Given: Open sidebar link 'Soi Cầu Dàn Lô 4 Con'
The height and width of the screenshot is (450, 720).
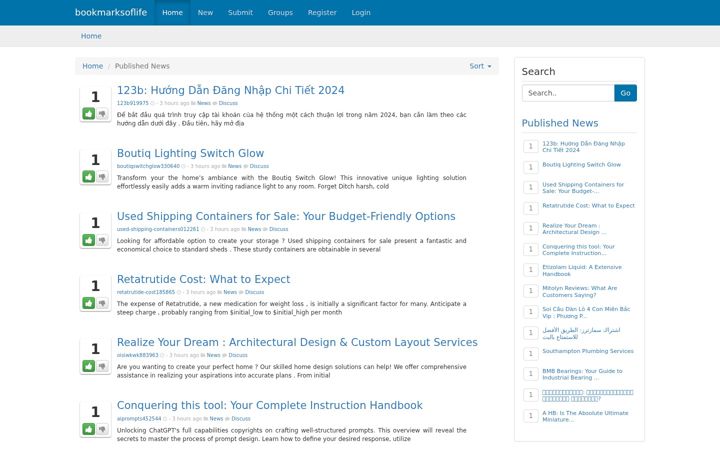Looking at the screenshot, I should 586,312.
